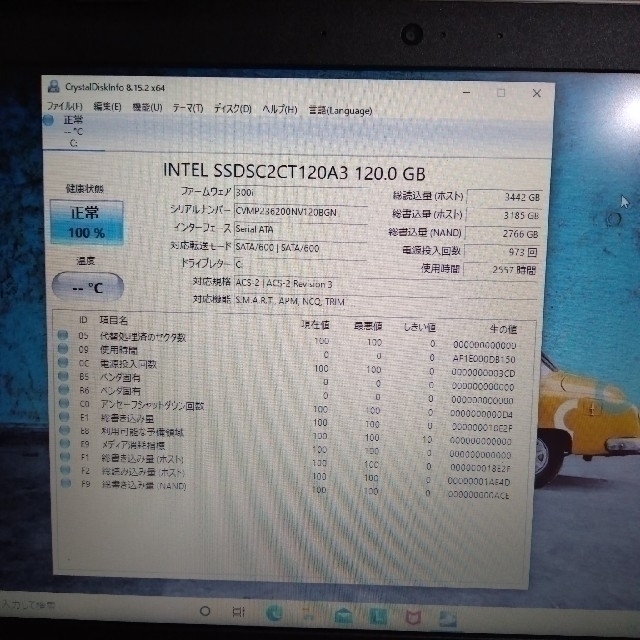Select the 総読み込み量 (ホスト) attribute row
The width and height of the screenshot is (640, 640).
pyautogui.click(x=287, y=474)
